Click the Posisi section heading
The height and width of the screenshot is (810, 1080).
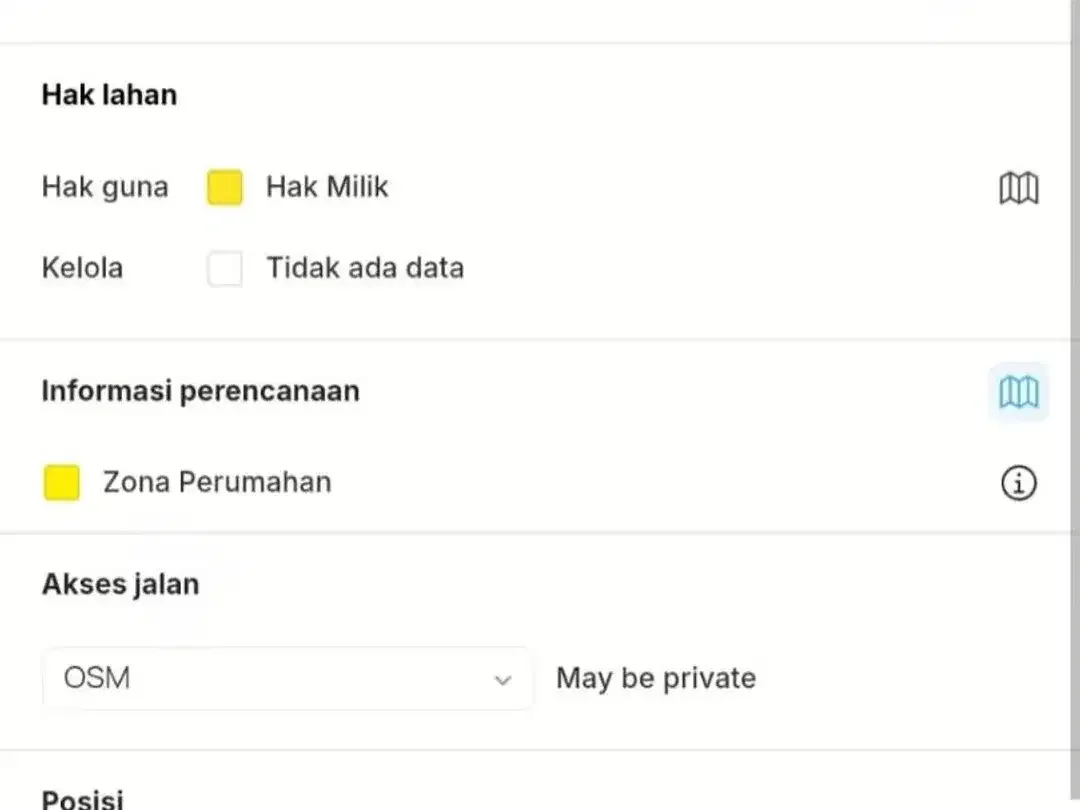click(x=83, y=799)
